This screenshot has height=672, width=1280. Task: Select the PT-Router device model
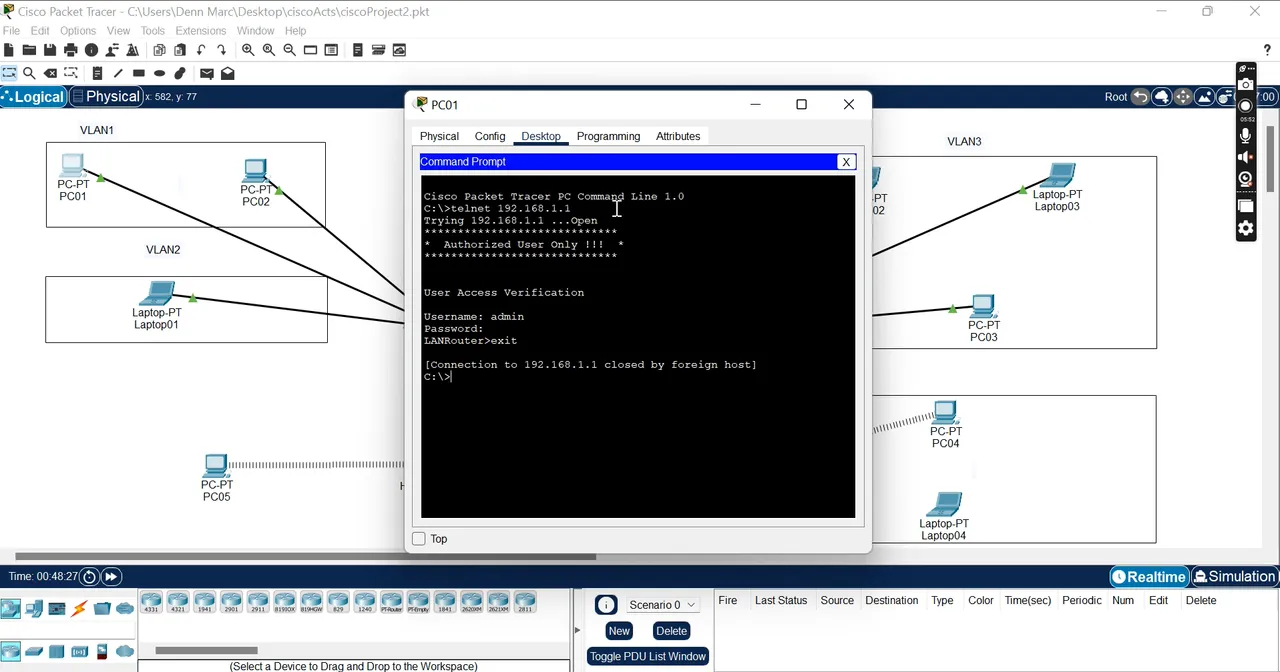(391, 603)
